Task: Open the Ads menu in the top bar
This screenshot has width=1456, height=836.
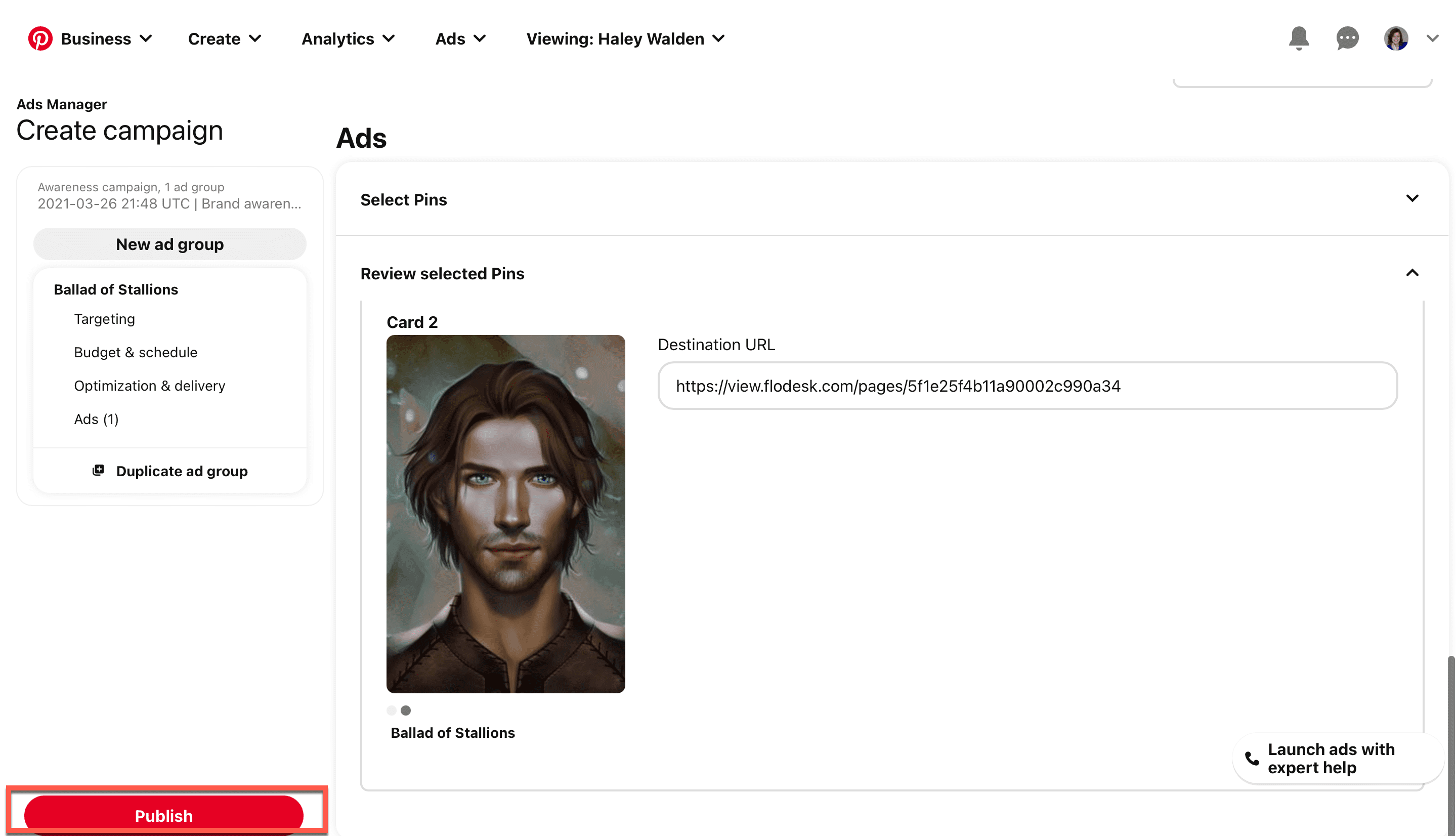Action: click(460, 38)
